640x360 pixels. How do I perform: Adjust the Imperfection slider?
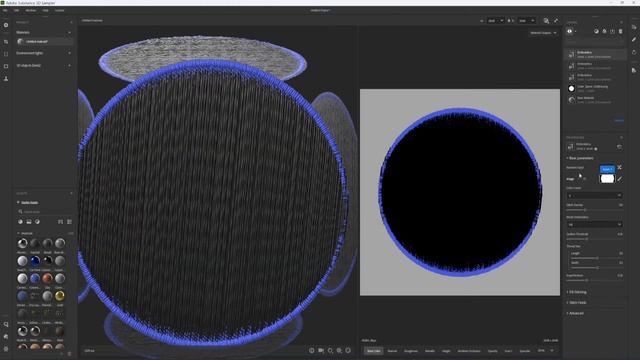[594, 280]
